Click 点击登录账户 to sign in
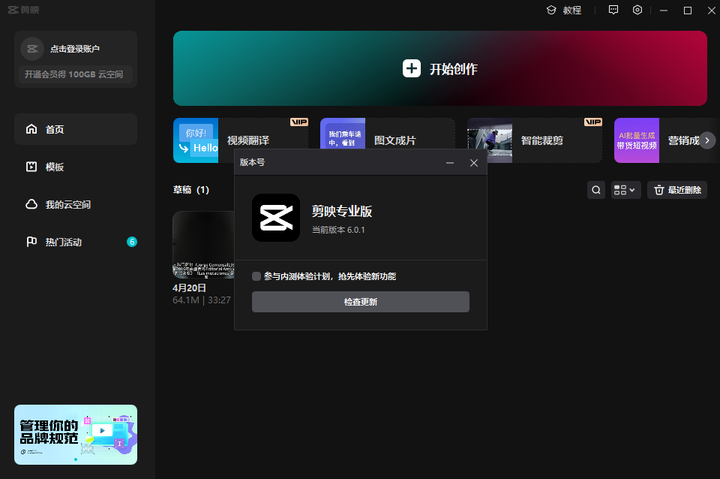The image size is (720, 479). pyautogui.click(x=75, y=49)
